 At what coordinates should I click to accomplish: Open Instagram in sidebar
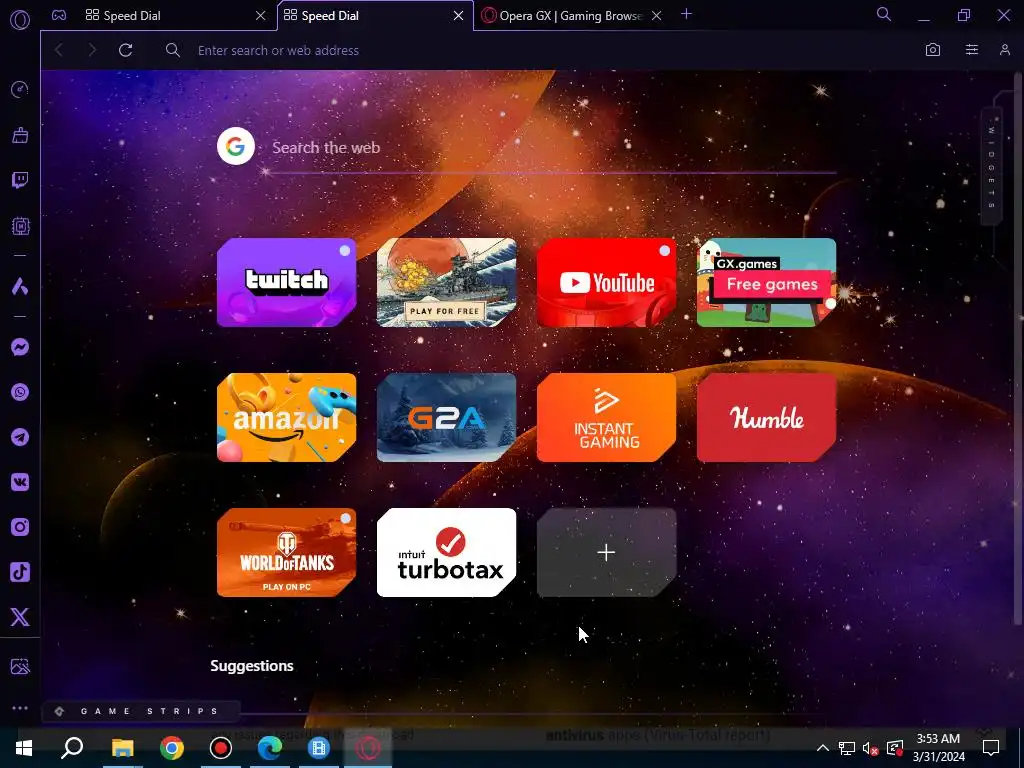[20, 527]
